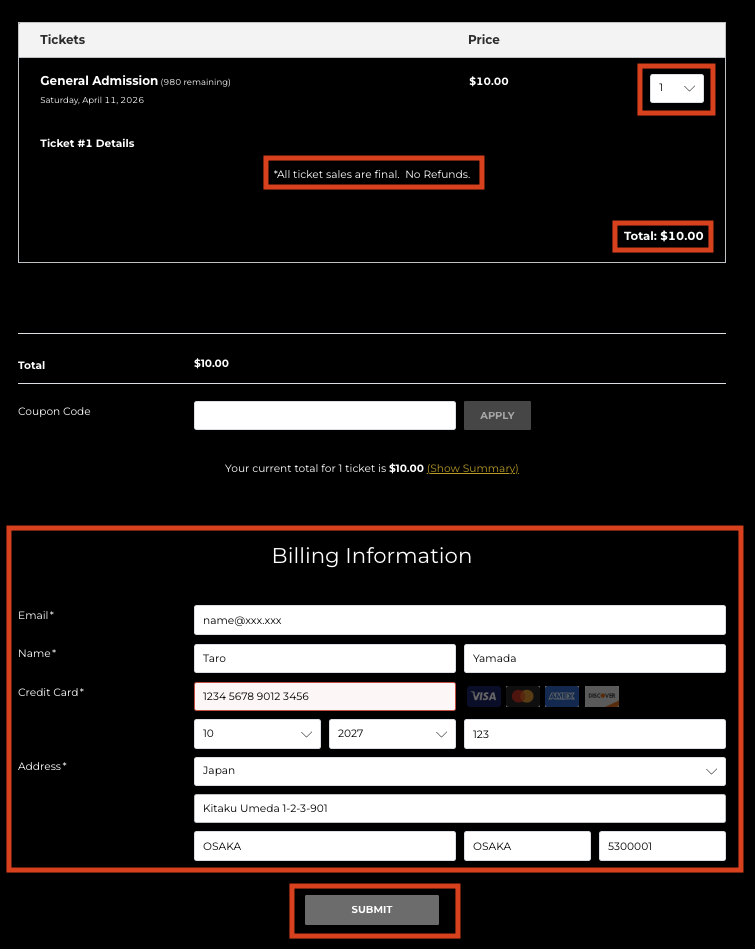Select the country dropdown showing Japan
Screen dimensions: 755x949
(x=459, y=772)
